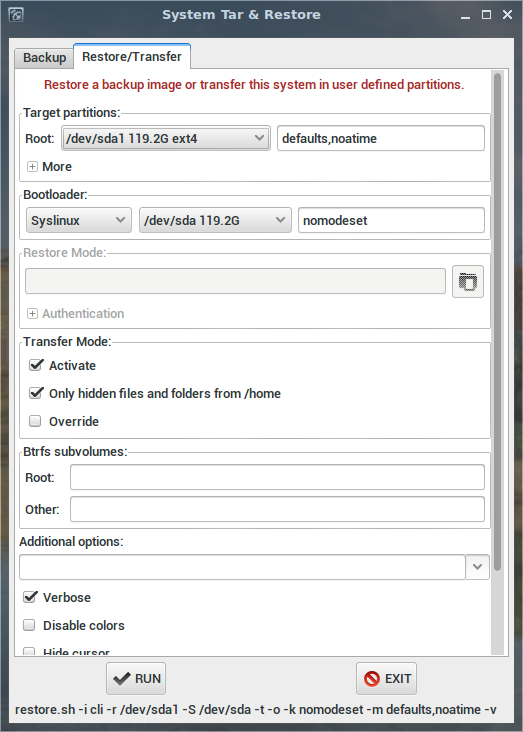The width and height of the screenshot is (523, 732).
Task: Click the checkmark RUN button
Action: pos(136,678)
